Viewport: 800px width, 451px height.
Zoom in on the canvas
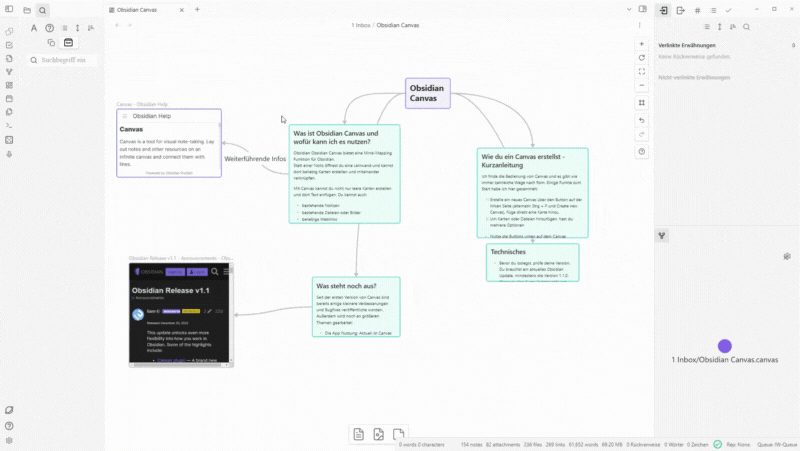click(642, 44)
